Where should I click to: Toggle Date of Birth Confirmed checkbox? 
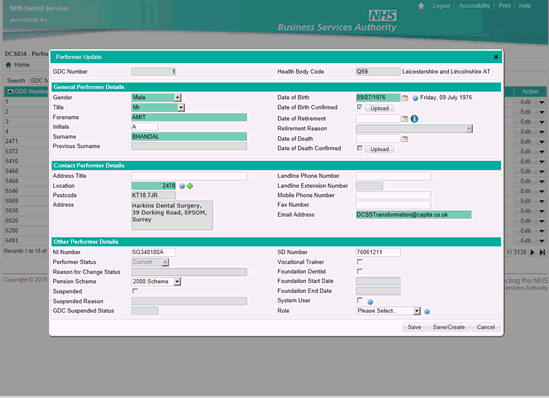pos(360,107)
